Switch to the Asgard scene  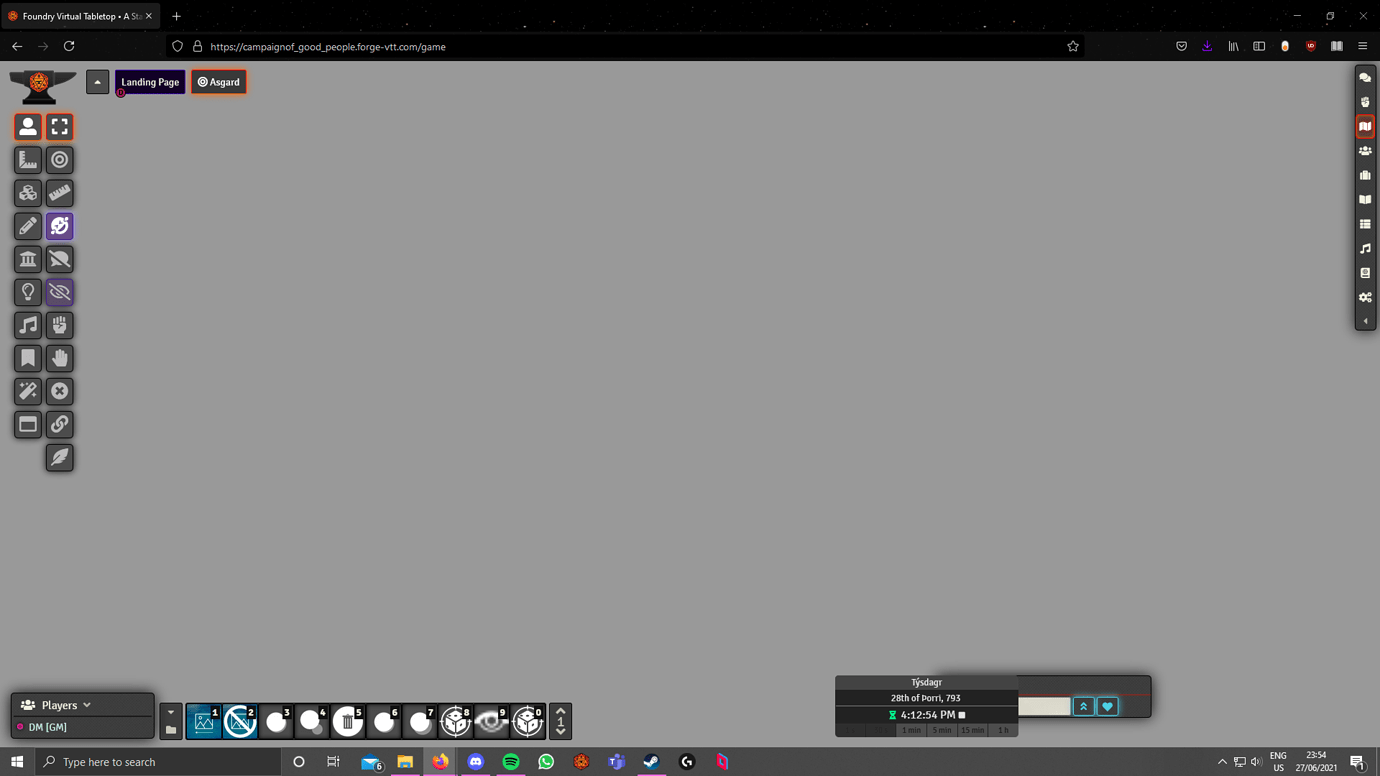[218, 81]
